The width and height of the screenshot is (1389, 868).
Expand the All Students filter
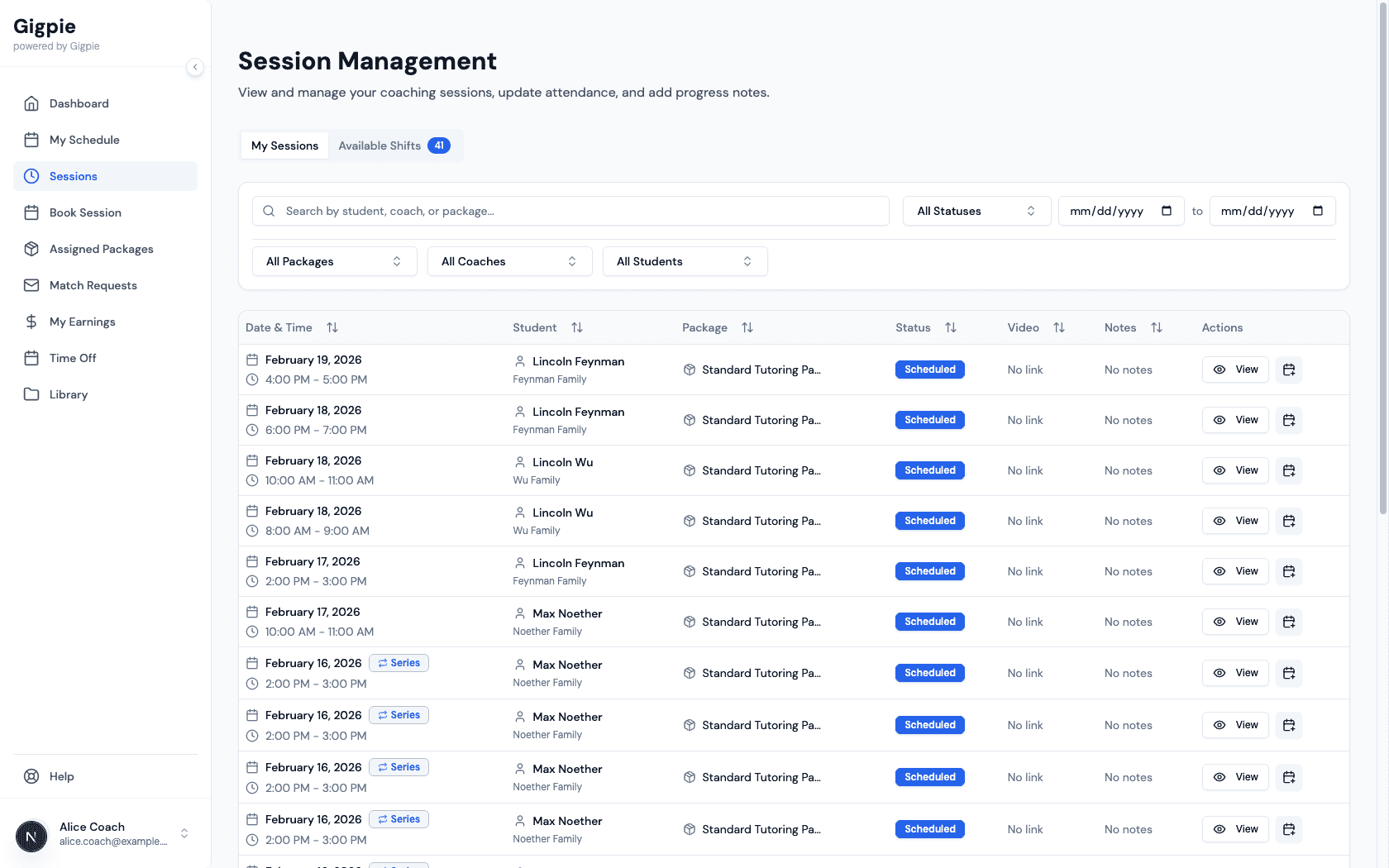(x=685, y=261)
